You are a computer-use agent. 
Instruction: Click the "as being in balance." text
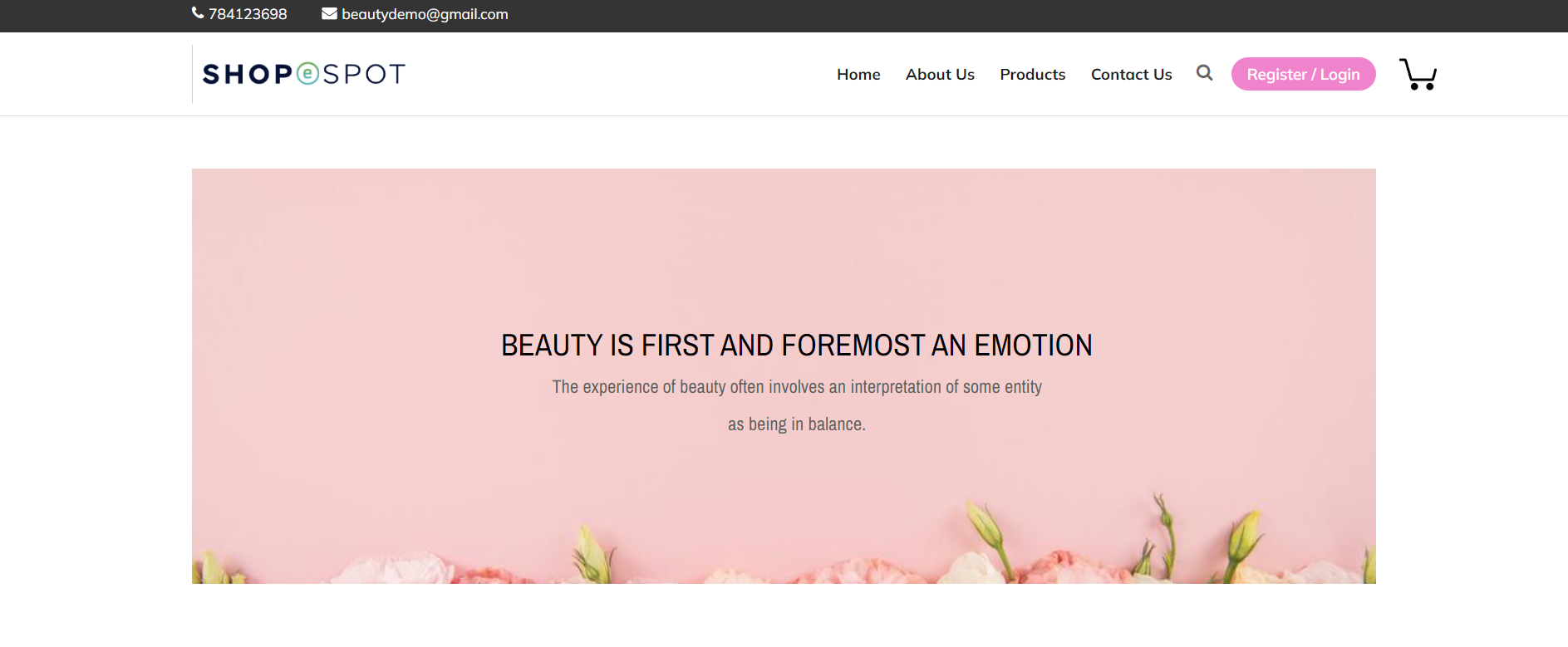[x=796, y=424]
